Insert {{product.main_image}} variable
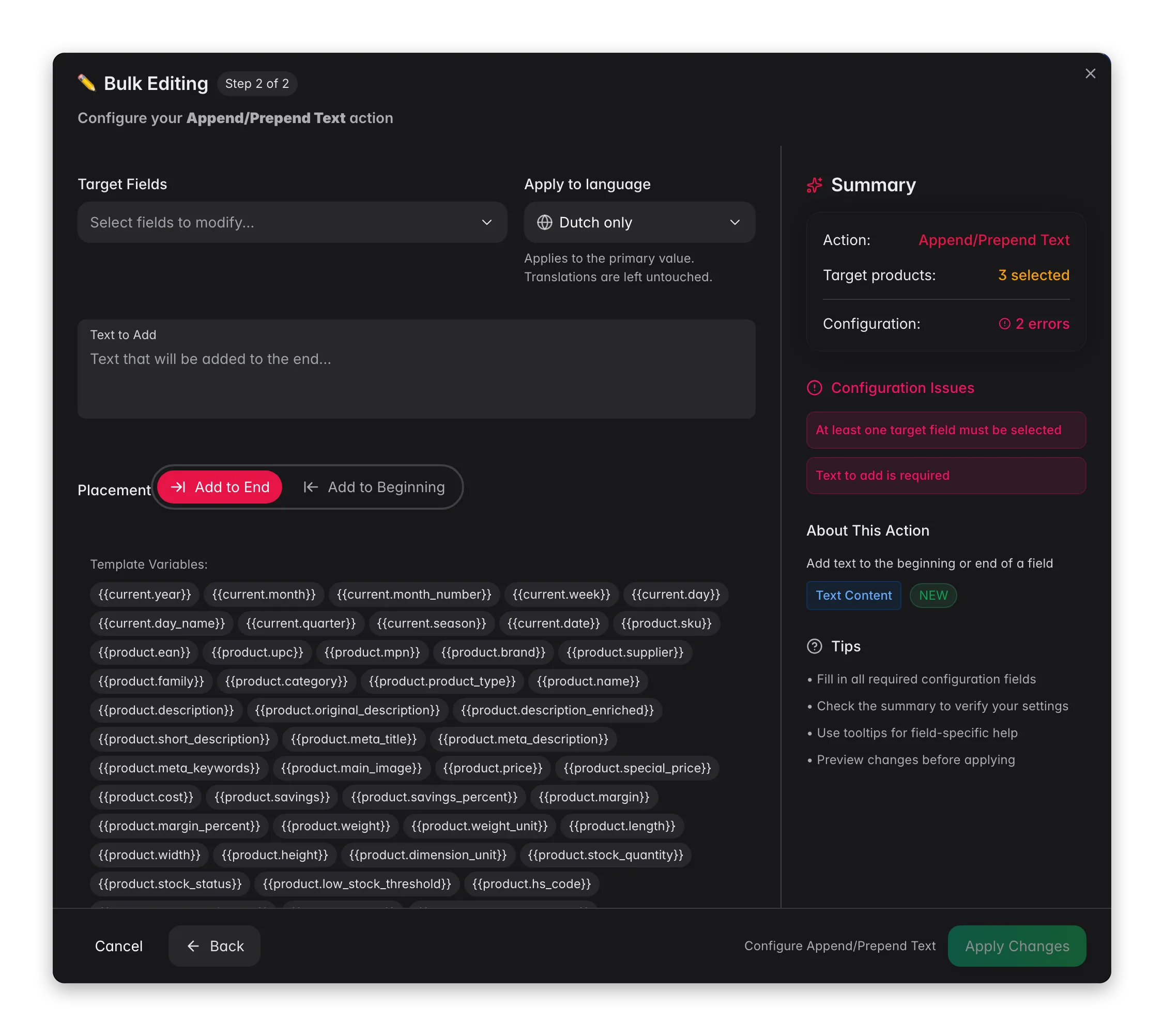Screen dimensions: 1164x1036 [352, 768]
